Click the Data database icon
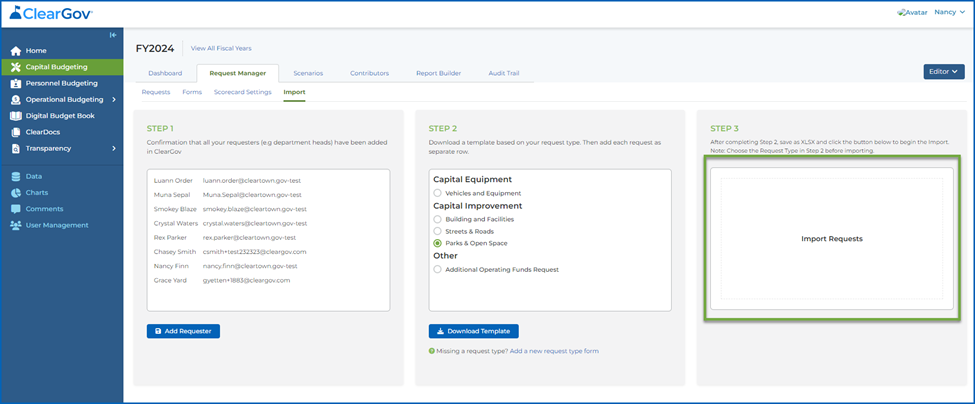Image resolution: width=975 pixels, height=404 pixels. 16,177
